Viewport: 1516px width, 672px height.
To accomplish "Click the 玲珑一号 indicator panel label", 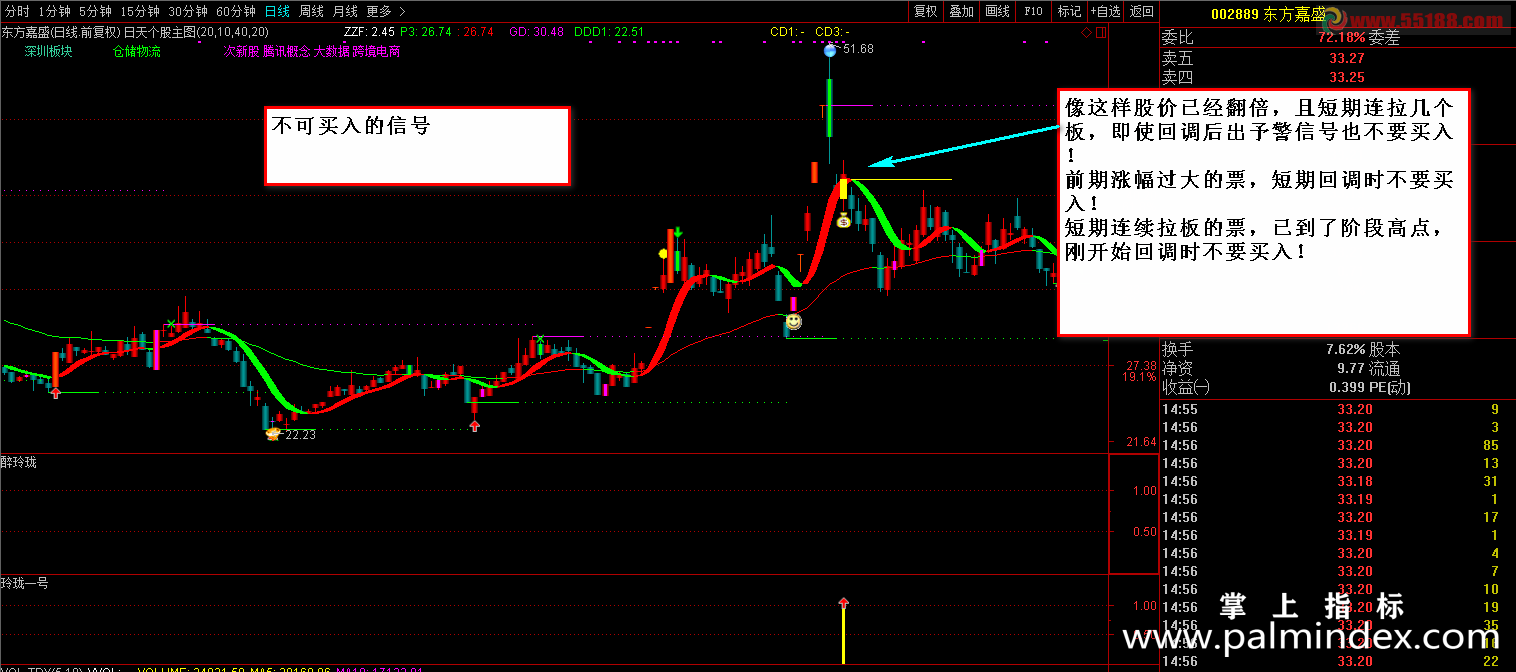I will click(x=25, y=582).
